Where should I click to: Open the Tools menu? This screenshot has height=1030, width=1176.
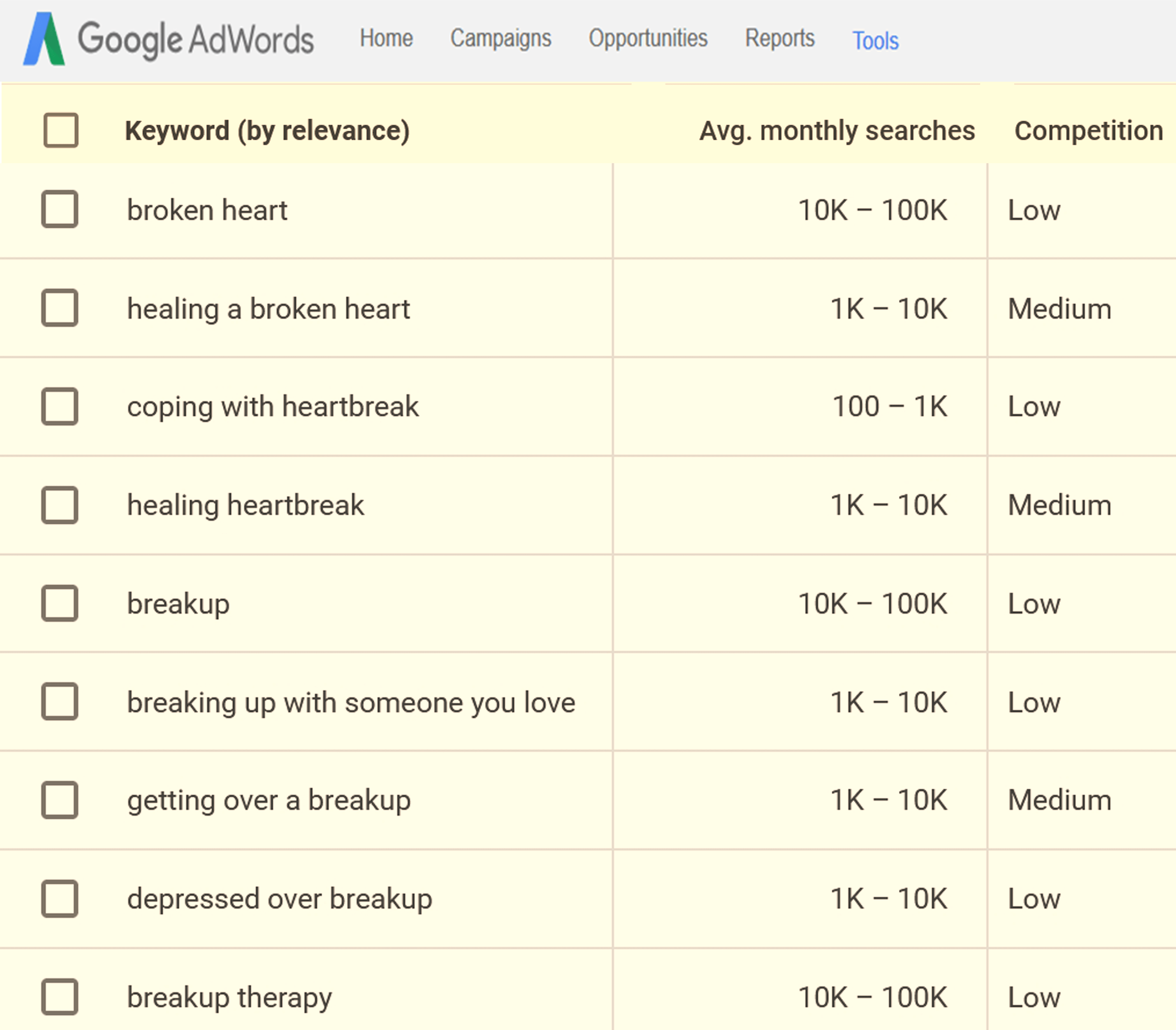tap(875, 41)
